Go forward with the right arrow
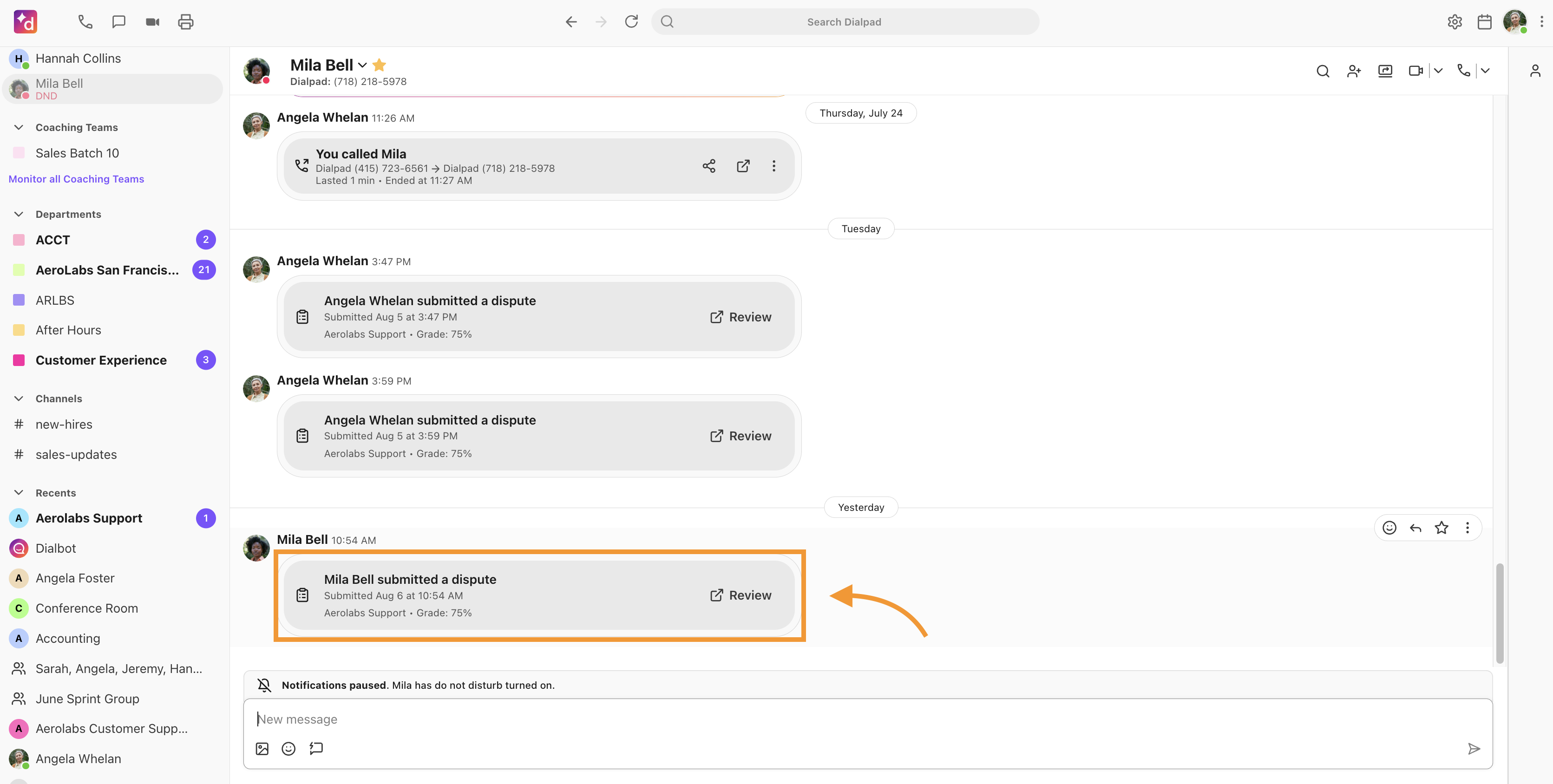1553x784 pixels. 601,22
